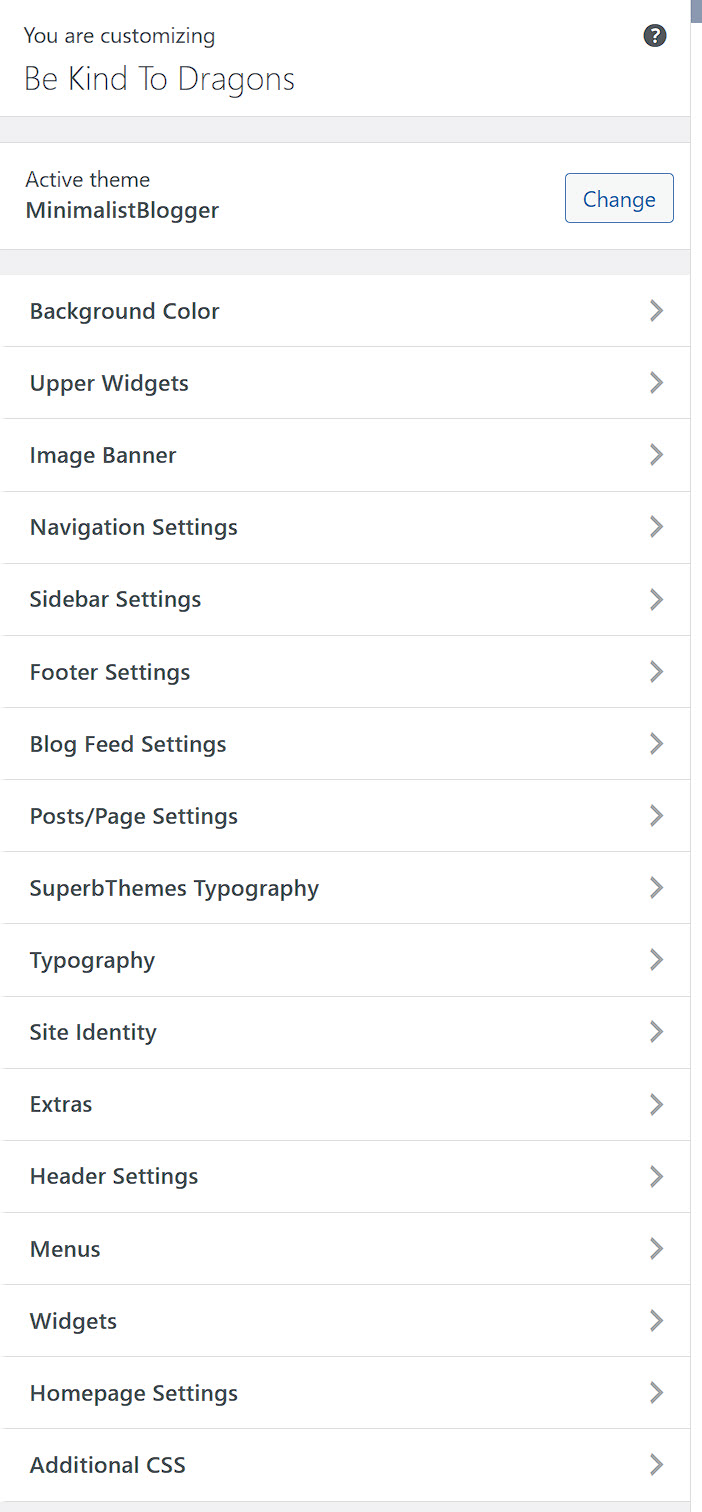The image size is (702, 1512).
Task: Open the Site Identity panel
Action: (x=345, y=1032)
